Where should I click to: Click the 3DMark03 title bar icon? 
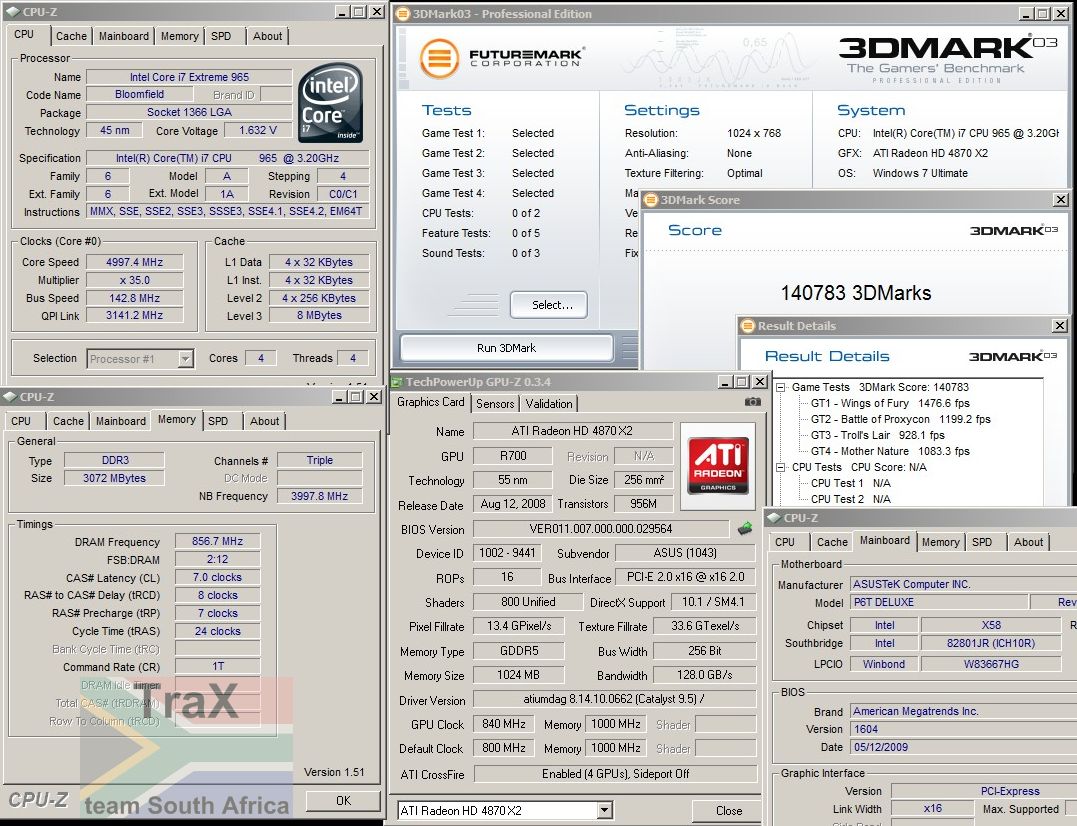[x=403, y=14]
